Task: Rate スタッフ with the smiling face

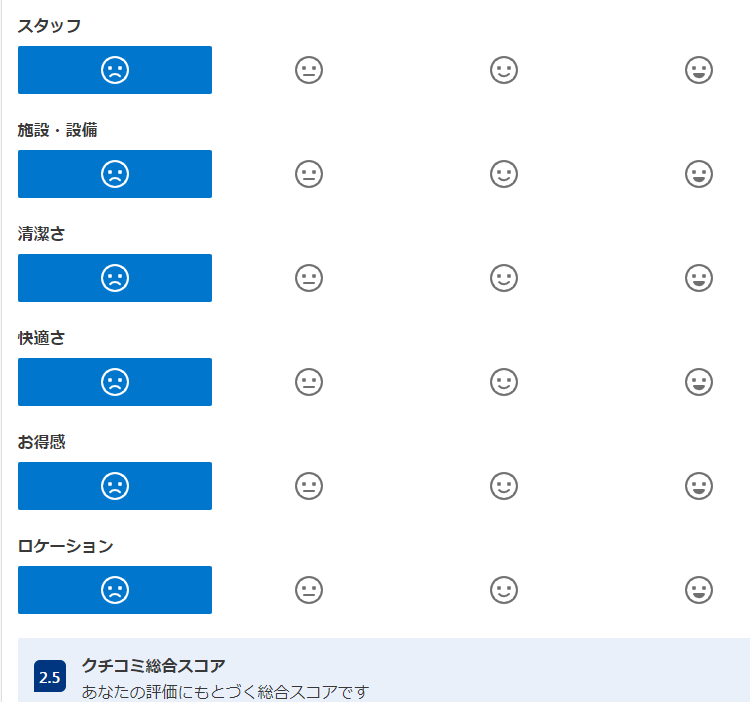Action: point(504,70)
